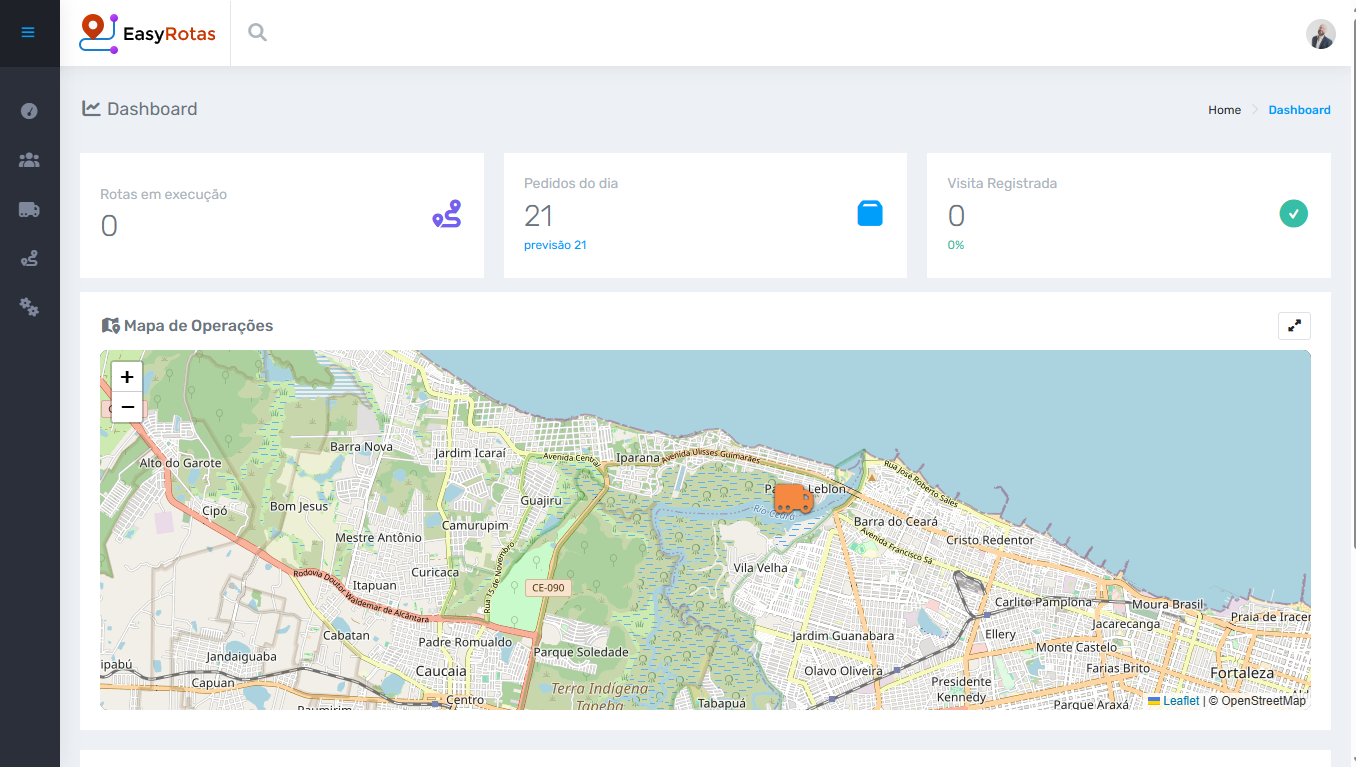Open the Dashboard via the speedometer sidebar icon
1356x767 pixels.
click(29, 110)
